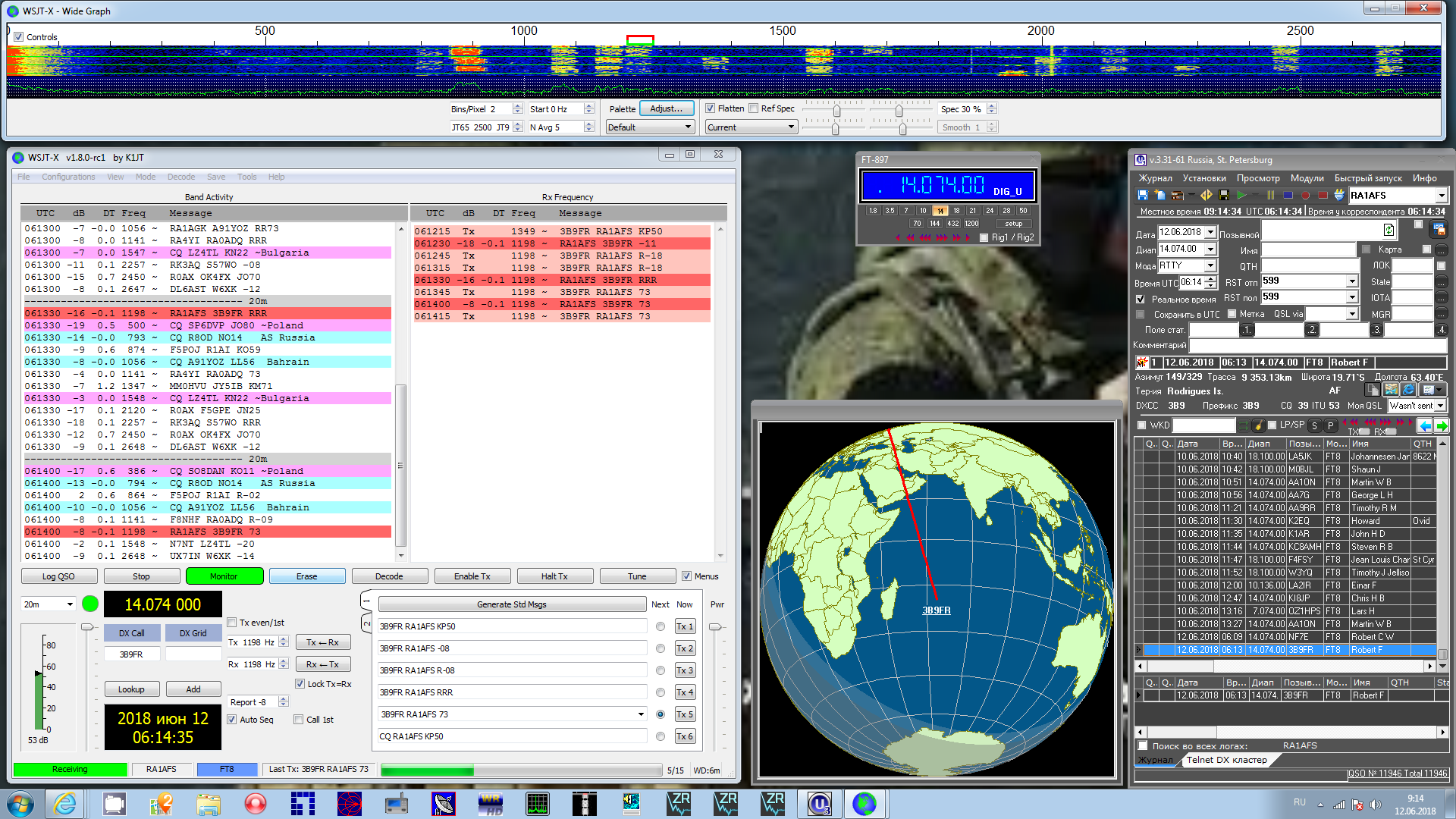The image size is (1456, 819).
Task: Open the Мода RTTY mode dropdown
Action: pyautogui.click(x=1210, y=265)
